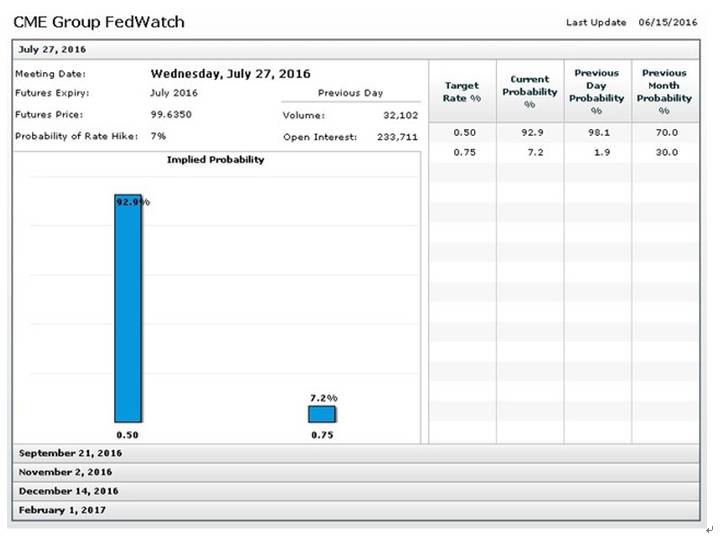Click the 92.9% label on the tall bar
The width and height of the screenshot is (721, 543).
(x=133, y=202)
